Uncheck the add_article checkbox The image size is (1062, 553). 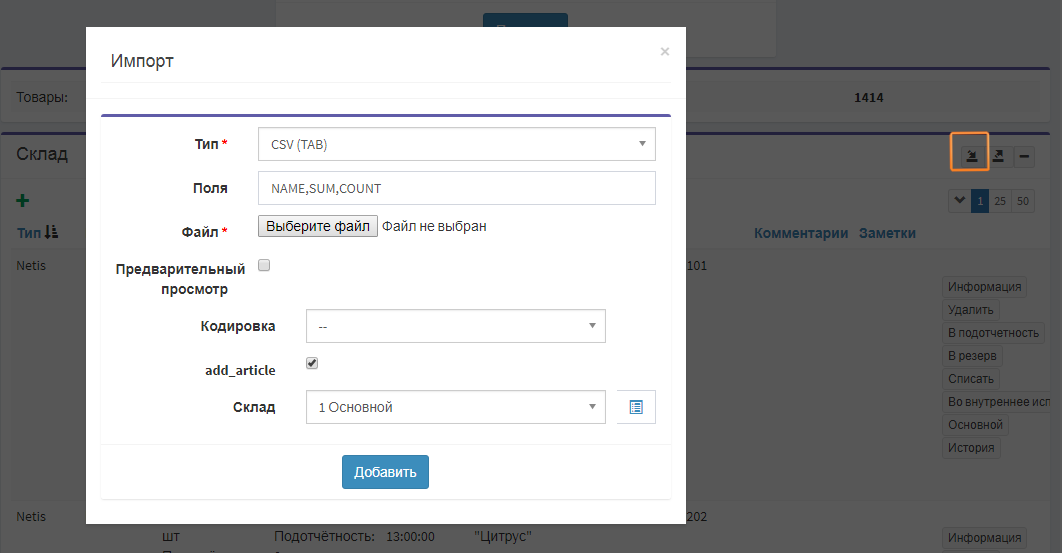pos(312,363)
